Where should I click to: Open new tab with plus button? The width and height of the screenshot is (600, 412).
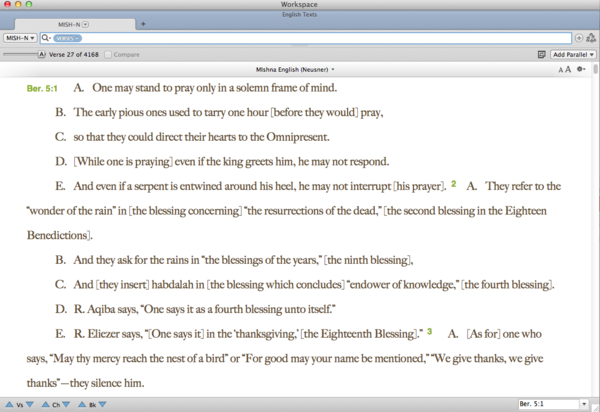point(143,23)
